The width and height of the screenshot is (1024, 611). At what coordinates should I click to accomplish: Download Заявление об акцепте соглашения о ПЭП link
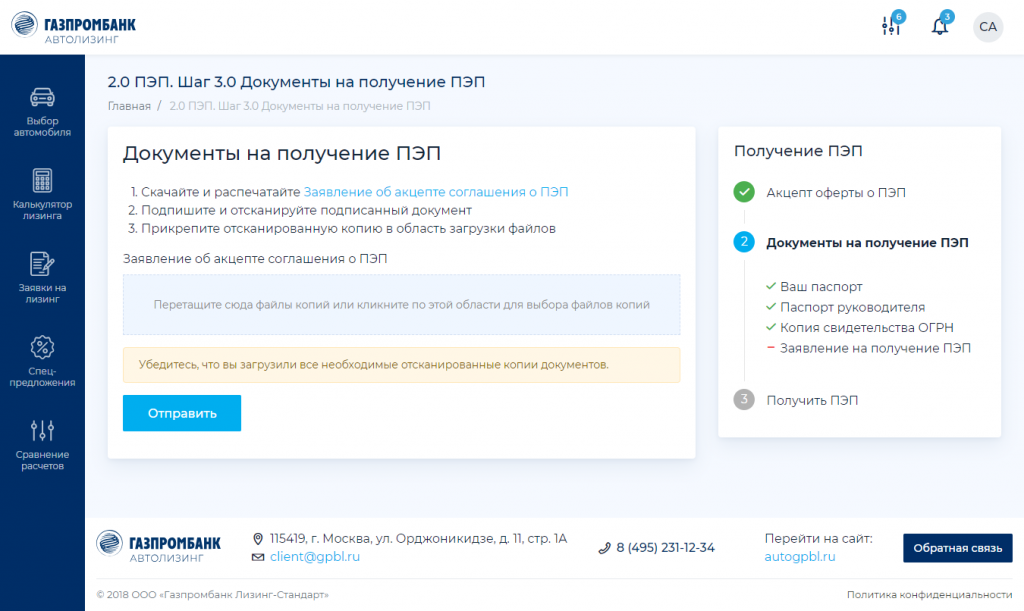(x=436, y=192)
